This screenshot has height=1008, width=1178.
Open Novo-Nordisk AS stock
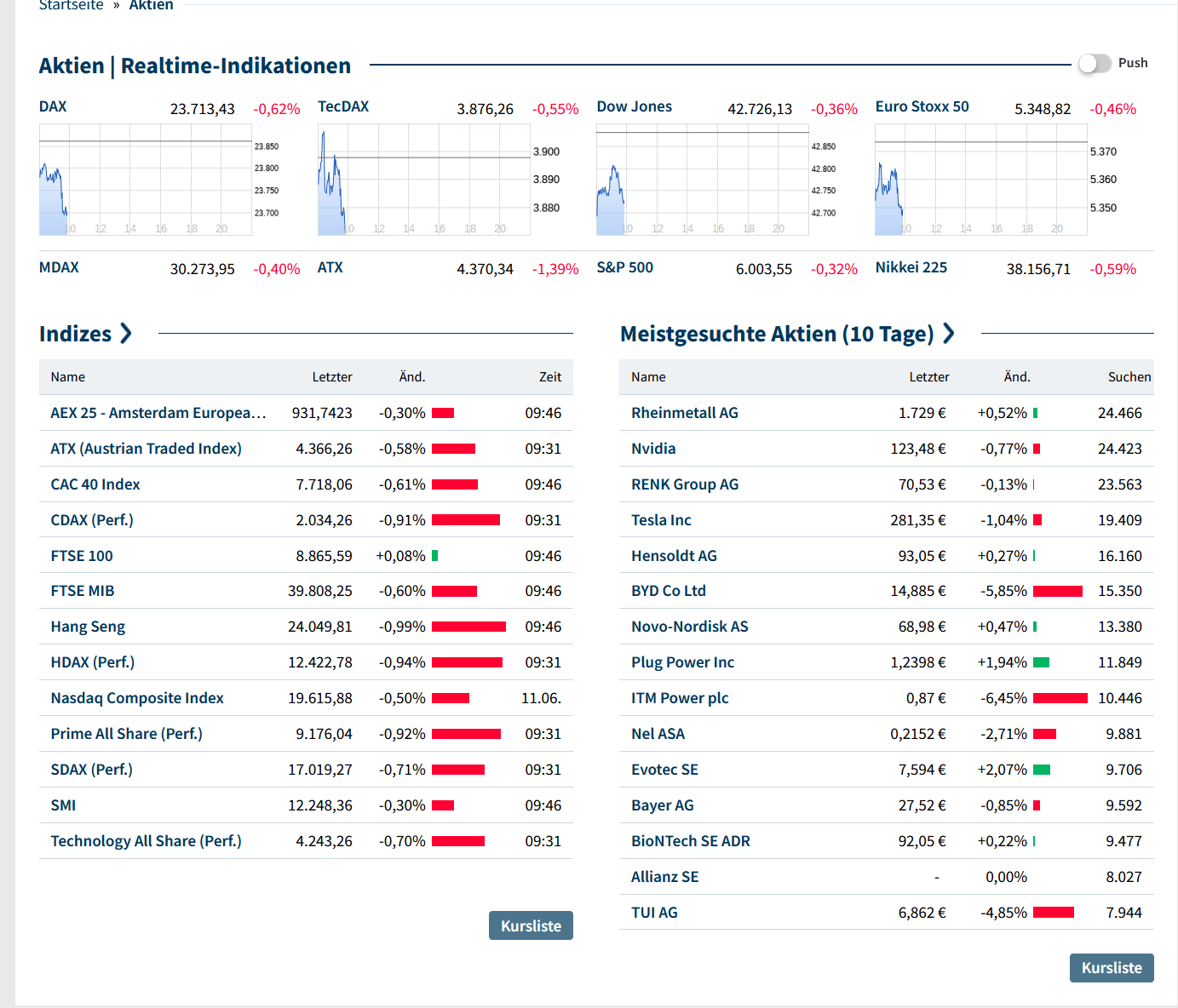click(690, 627)
